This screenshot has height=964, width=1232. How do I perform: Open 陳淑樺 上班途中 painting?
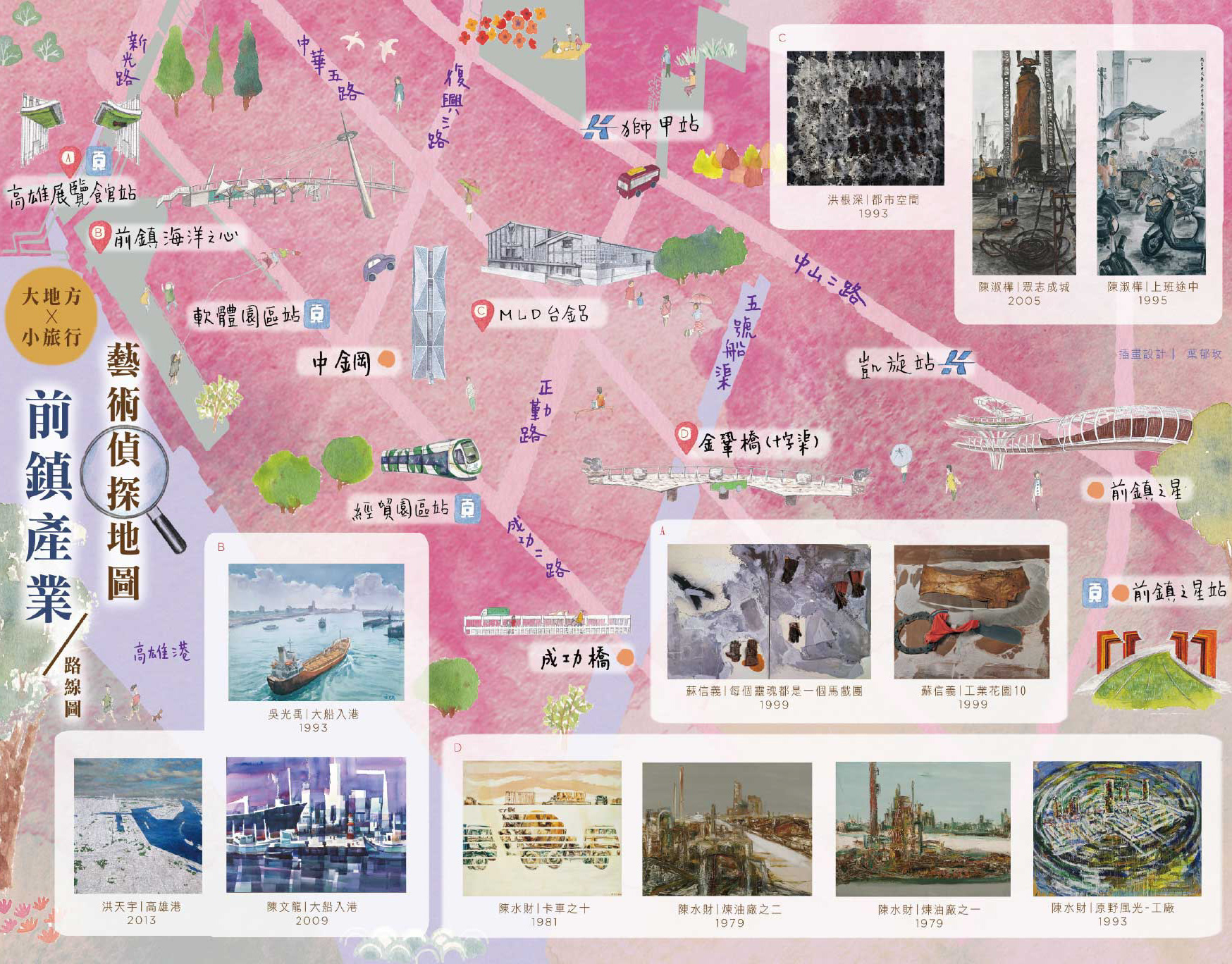[x=1151, y=162]
